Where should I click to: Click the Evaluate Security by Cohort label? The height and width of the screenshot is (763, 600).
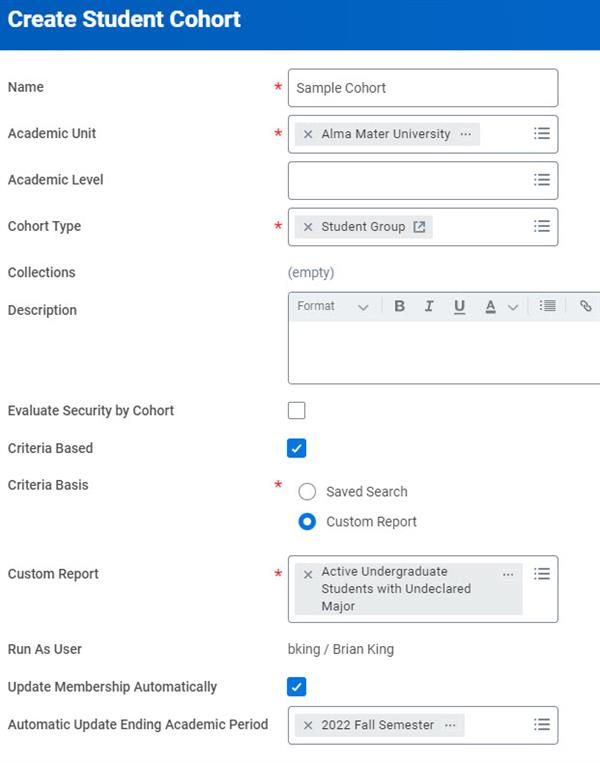point(91,411)
